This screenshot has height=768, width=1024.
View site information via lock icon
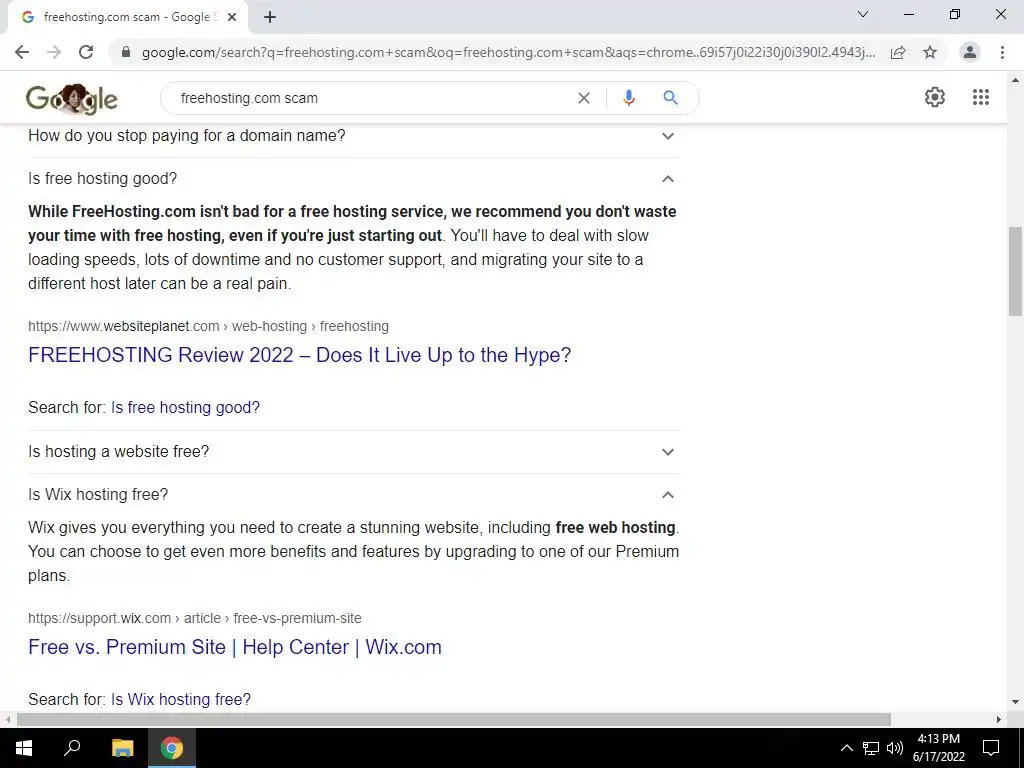click(126, 52)
